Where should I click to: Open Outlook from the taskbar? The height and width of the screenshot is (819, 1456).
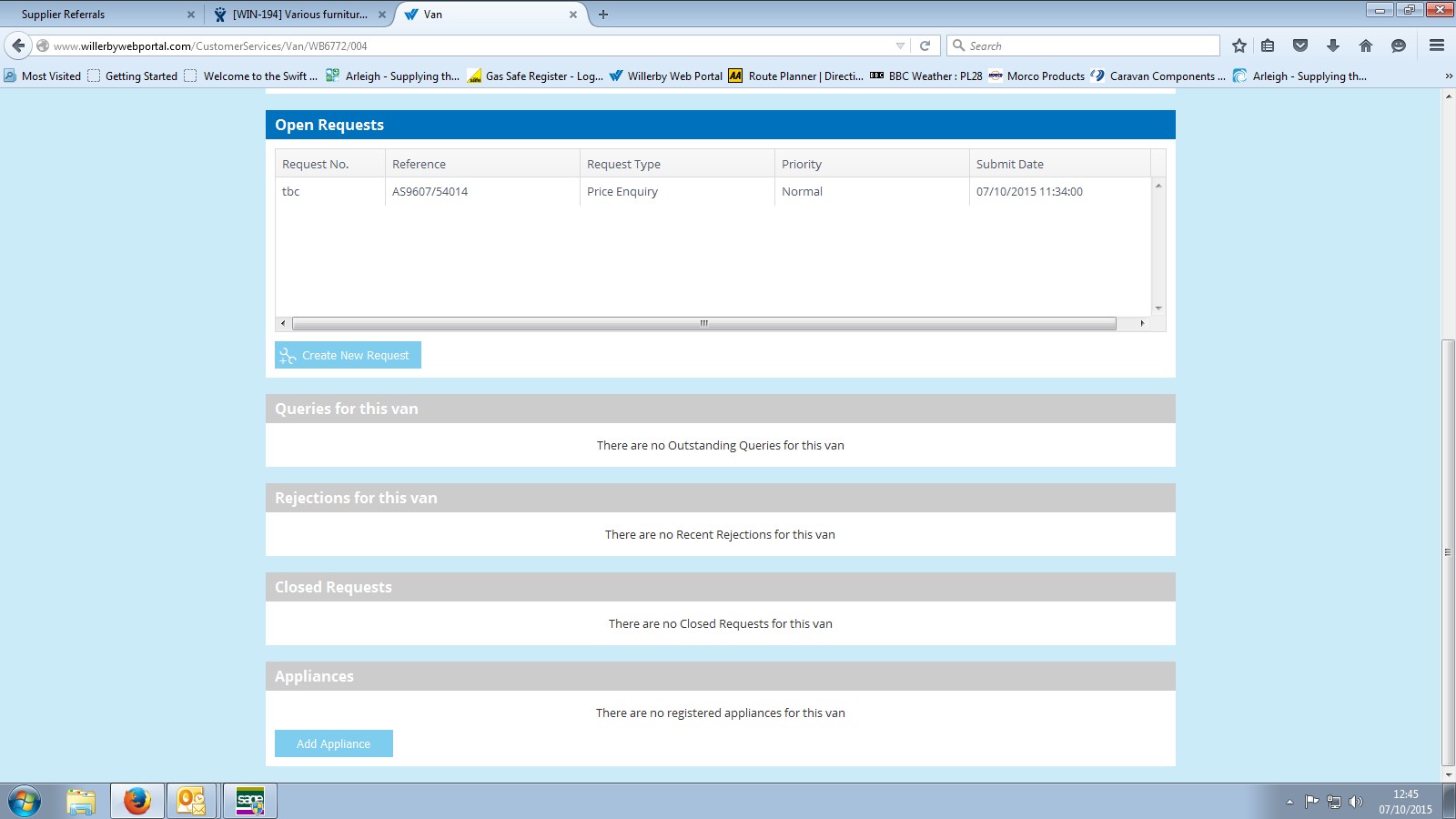191,801
